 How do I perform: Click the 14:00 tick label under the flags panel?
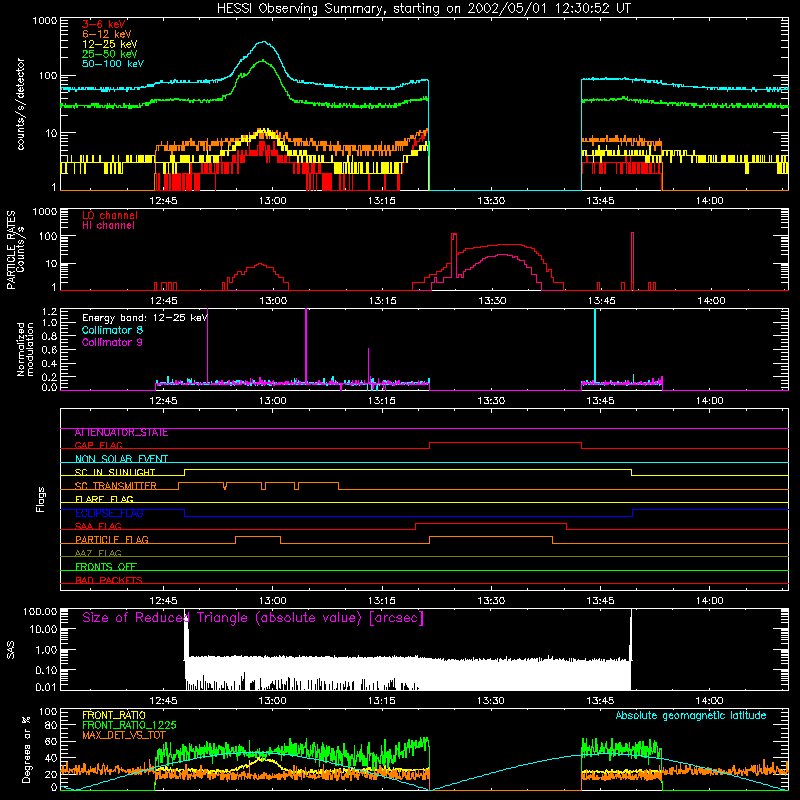709,601
